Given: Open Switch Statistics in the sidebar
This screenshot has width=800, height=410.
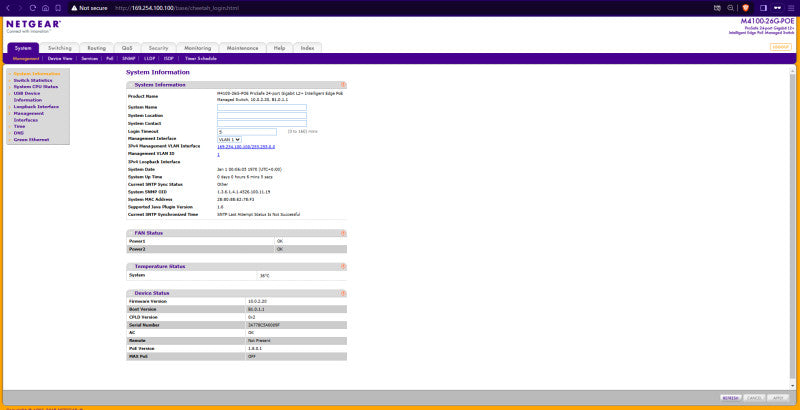Looking at the screenshot, I should pyautogui.click(x=33, y=81).
